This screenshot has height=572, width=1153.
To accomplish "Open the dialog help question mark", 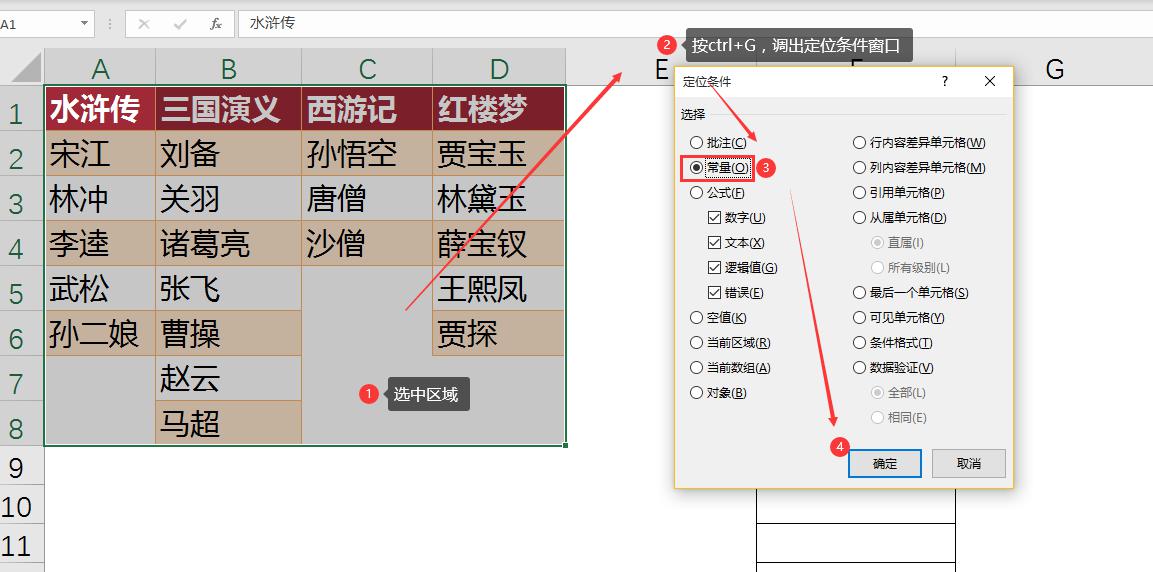I will click(945, 82).
